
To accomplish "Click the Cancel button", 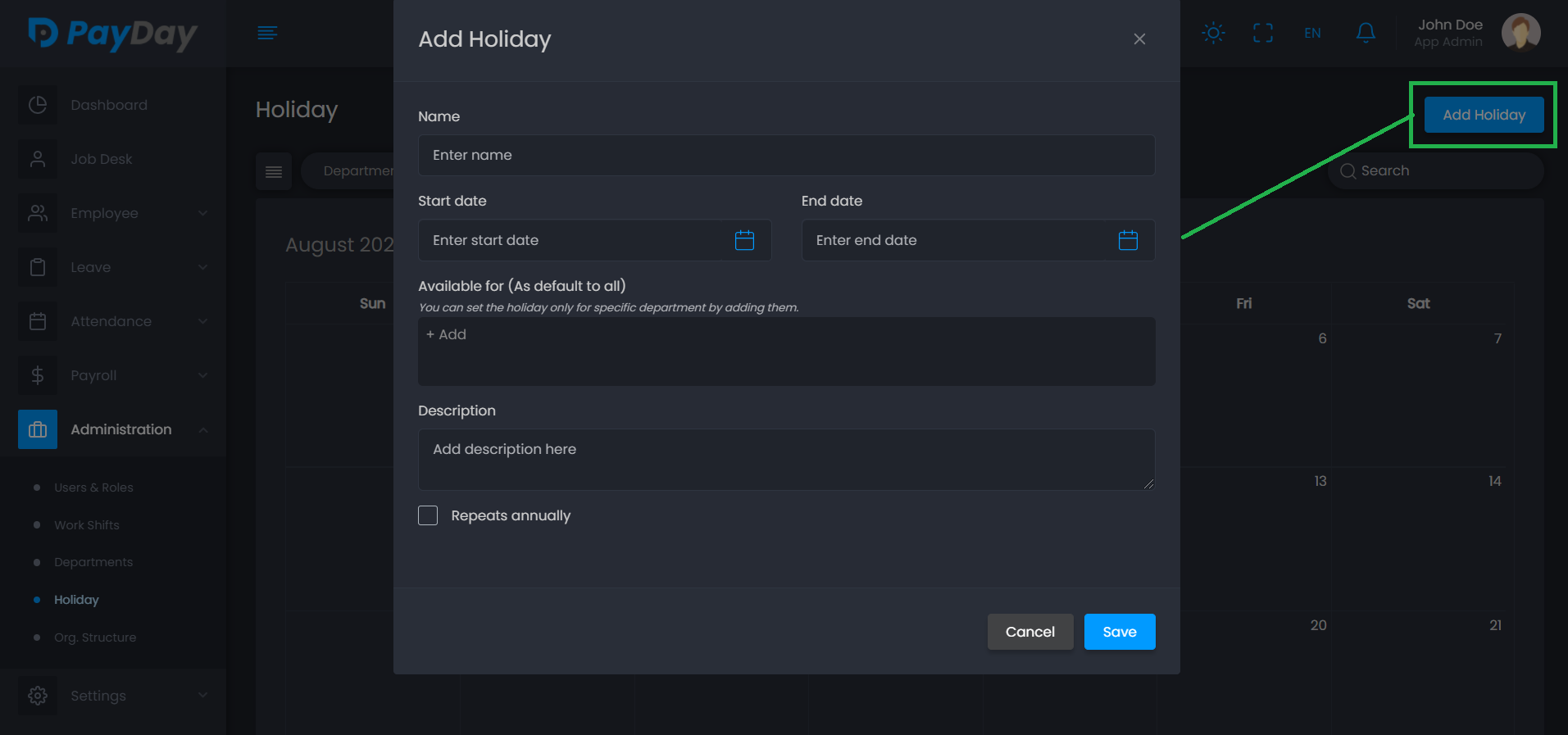I will 1029,632.
